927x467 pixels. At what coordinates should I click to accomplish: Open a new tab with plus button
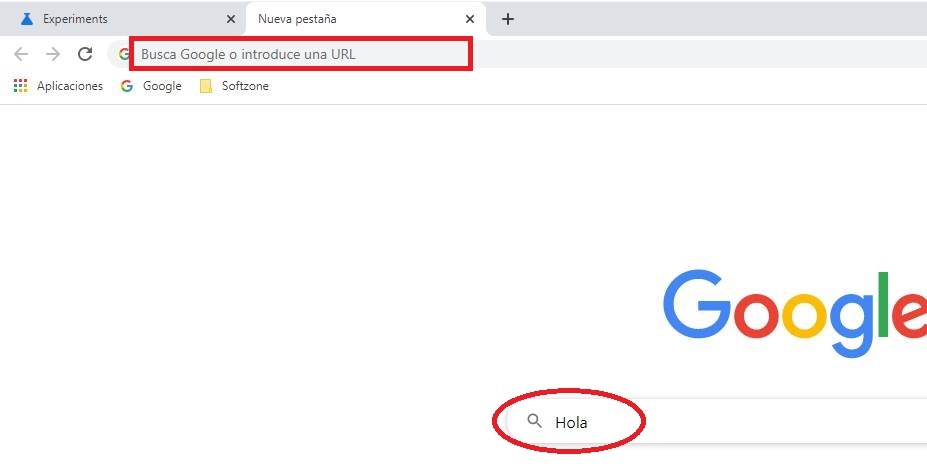pyautogui.click(x=508, y=19)
